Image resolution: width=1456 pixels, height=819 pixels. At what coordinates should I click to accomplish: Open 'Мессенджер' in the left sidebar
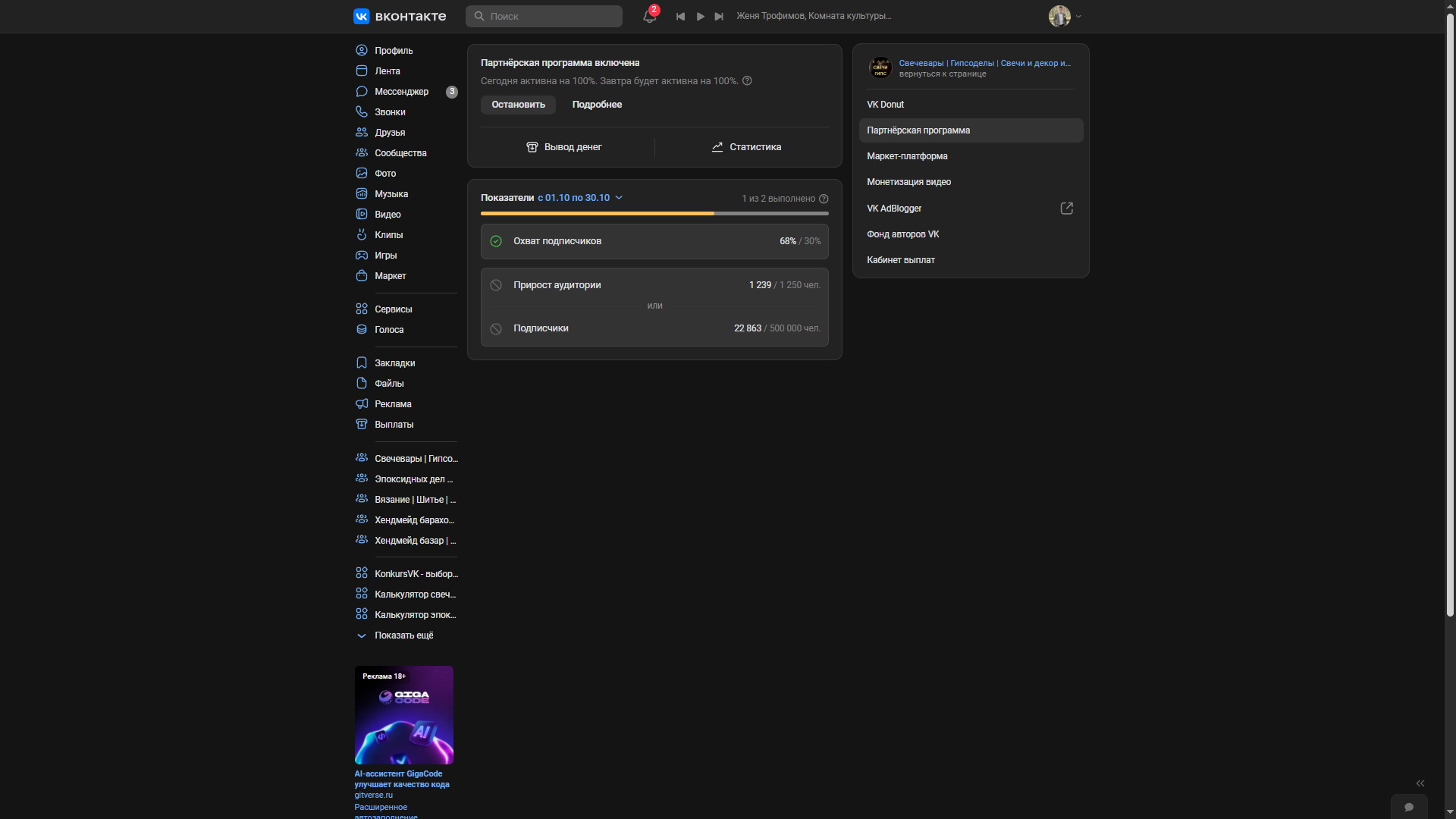(x=401, y=92)
